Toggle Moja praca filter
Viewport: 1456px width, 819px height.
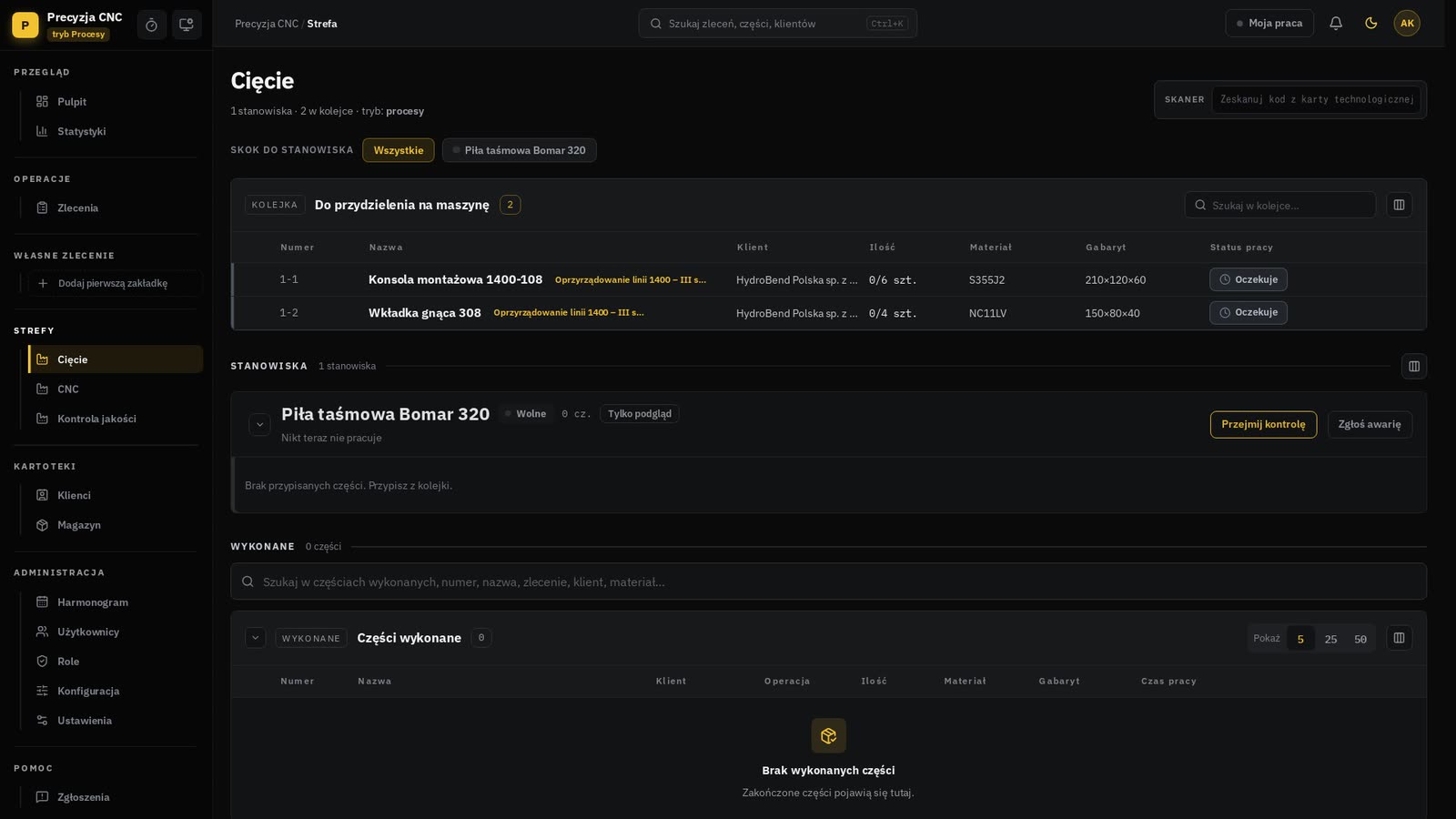pyautogui.click(x=1269, y=24)
